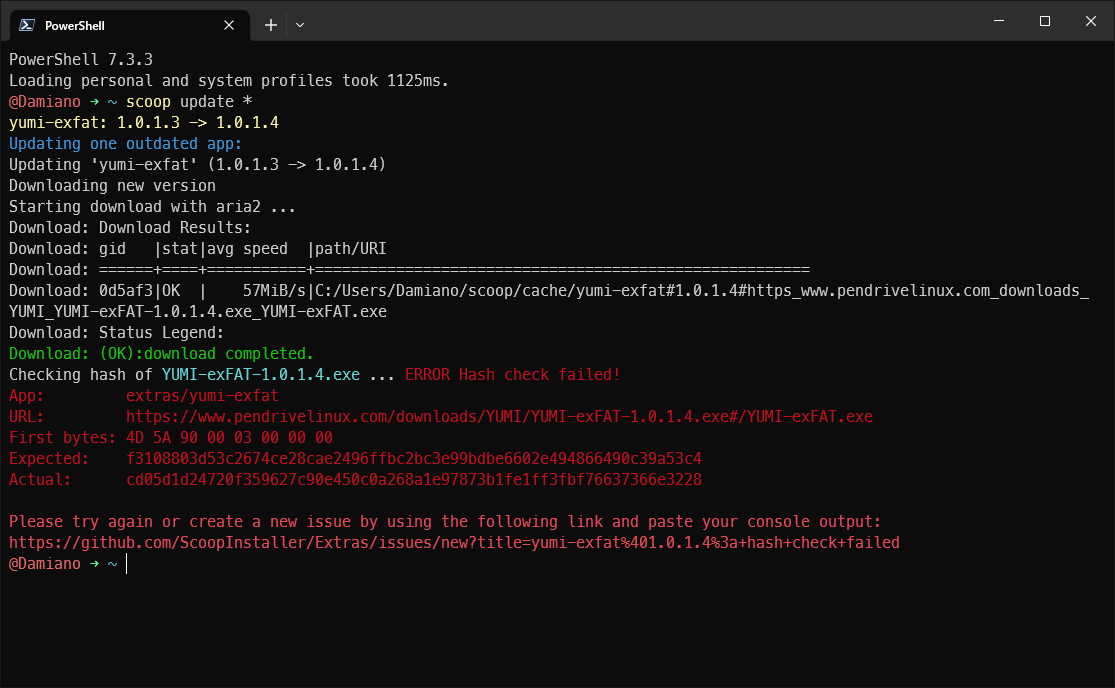
Task: Open the pendrivelinux download URL
Action: tap(499, 416)
